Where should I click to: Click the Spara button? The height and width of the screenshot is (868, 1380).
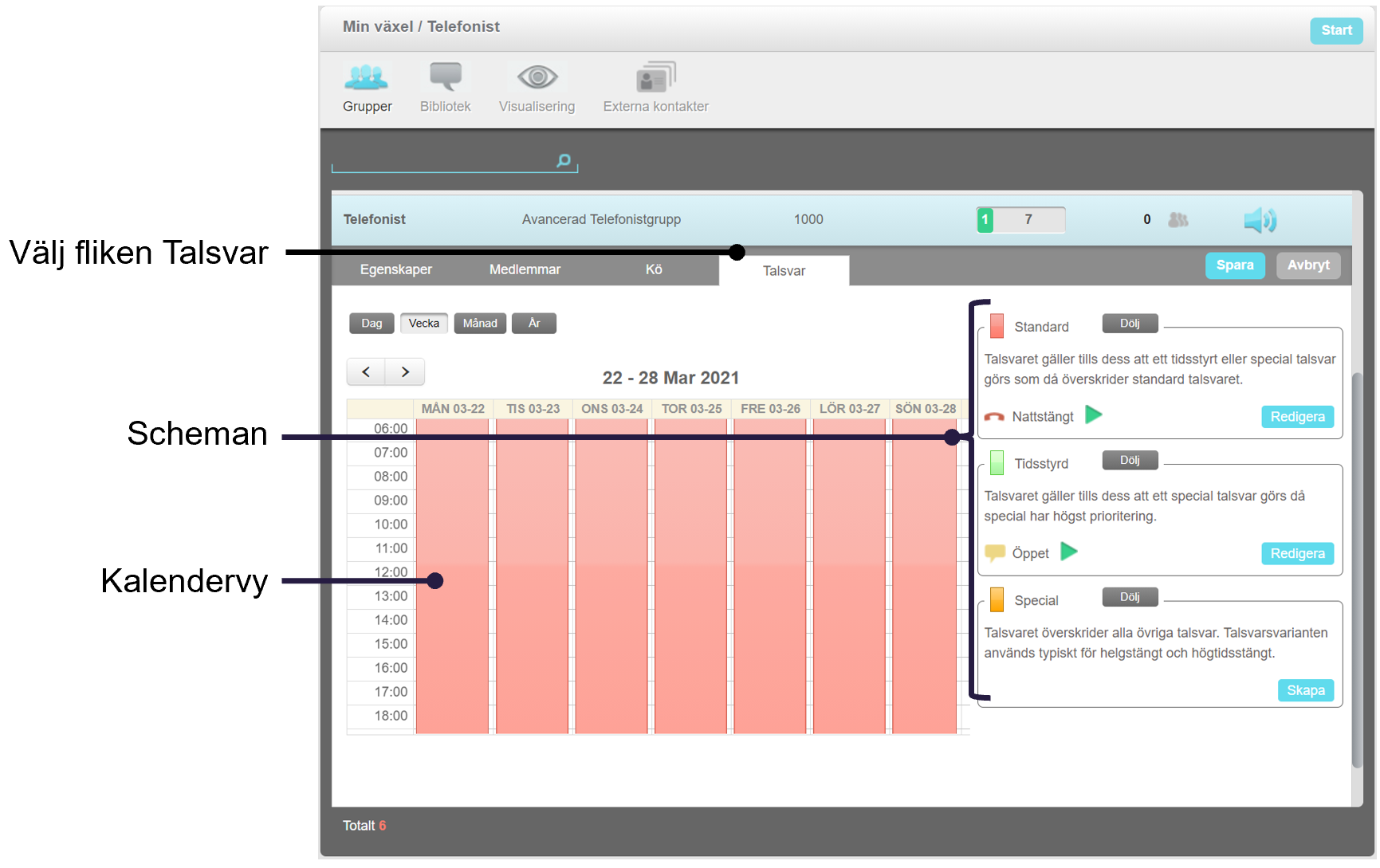coord(1235,265)
